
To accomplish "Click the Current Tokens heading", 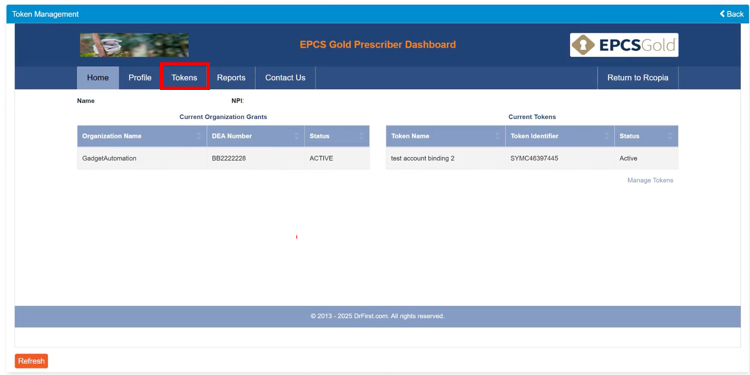I will tap(532, 117).
